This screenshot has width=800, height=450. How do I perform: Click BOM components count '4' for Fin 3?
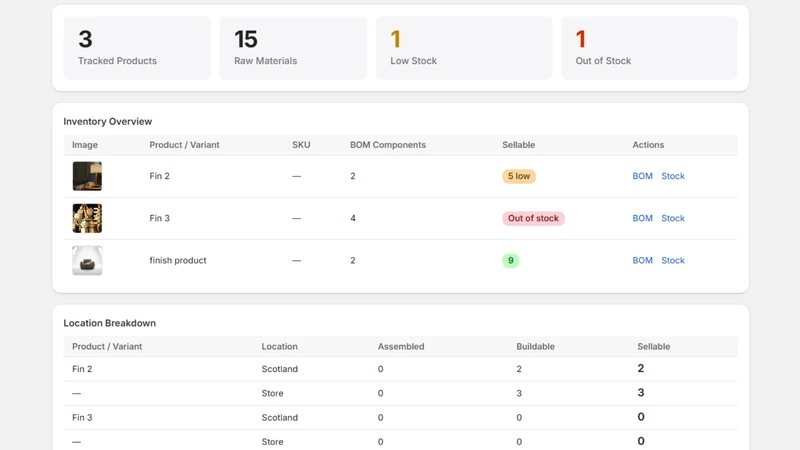353,218
